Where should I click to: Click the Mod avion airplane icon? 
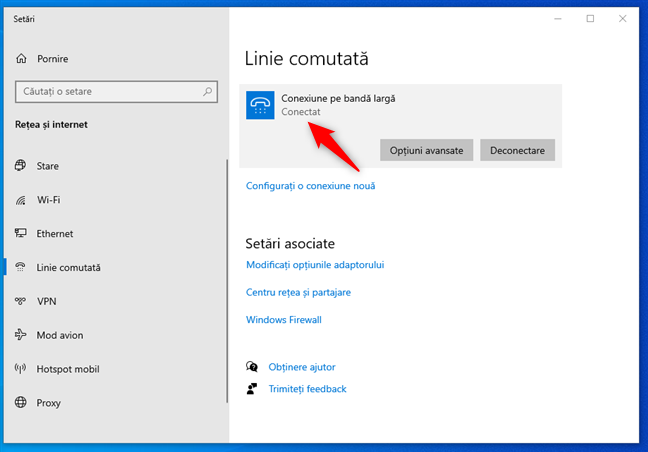point(21,335)
